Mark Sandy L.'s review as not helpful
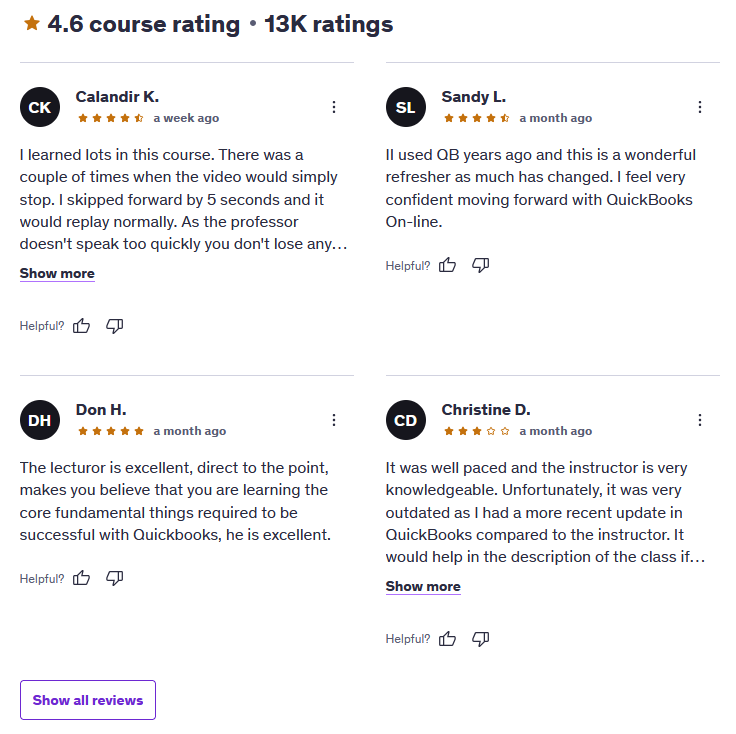This screenshot has width=736, height=734. point(481,265)
